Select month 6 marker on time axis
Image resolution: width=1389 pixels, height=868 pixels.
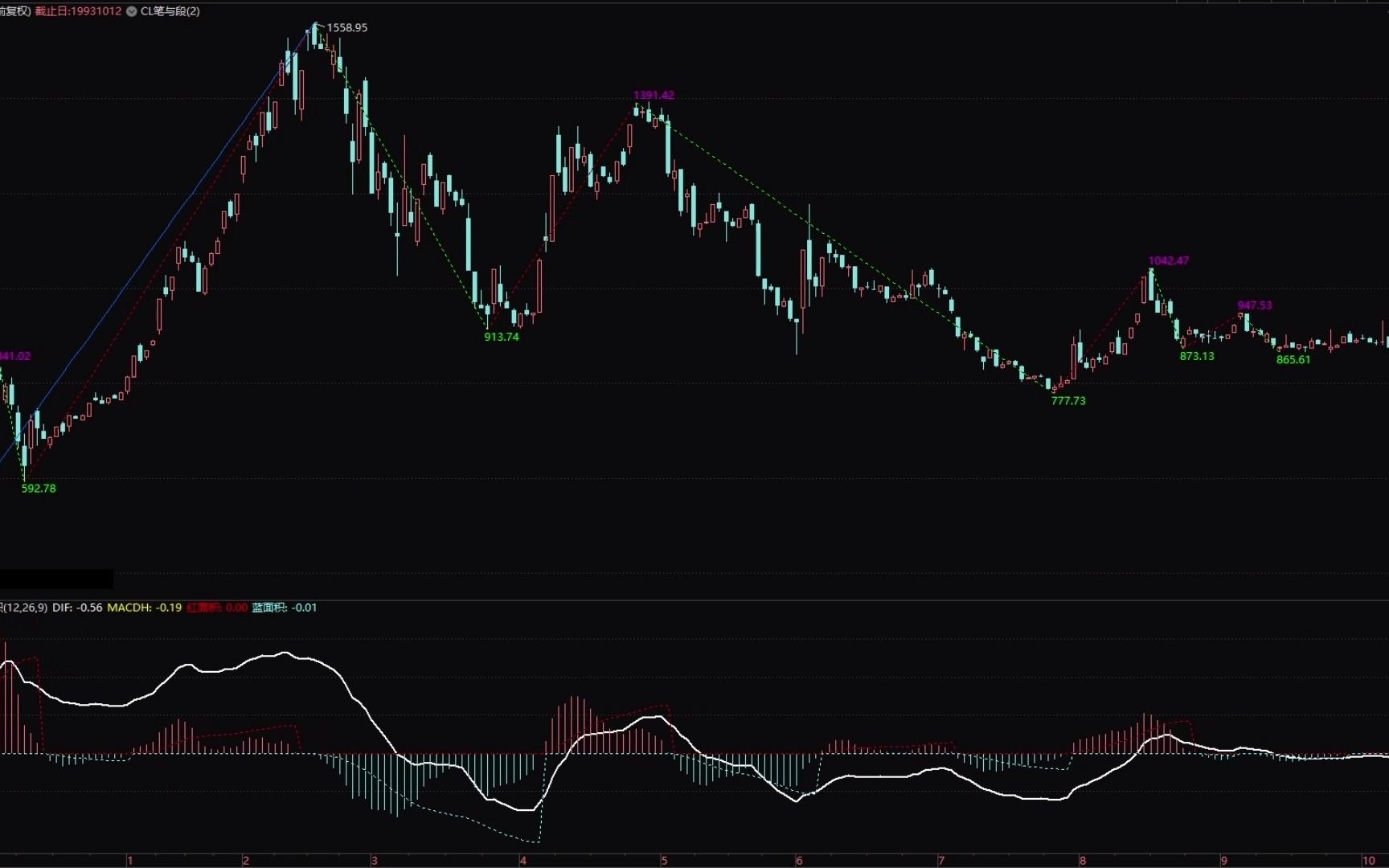[799, 861]
